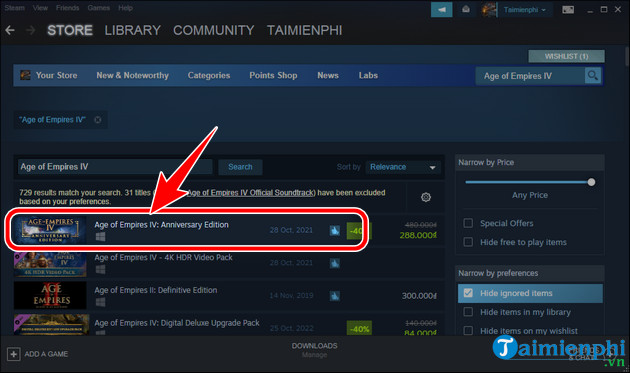Enable Special Offers checkbox

click(468, 223)
